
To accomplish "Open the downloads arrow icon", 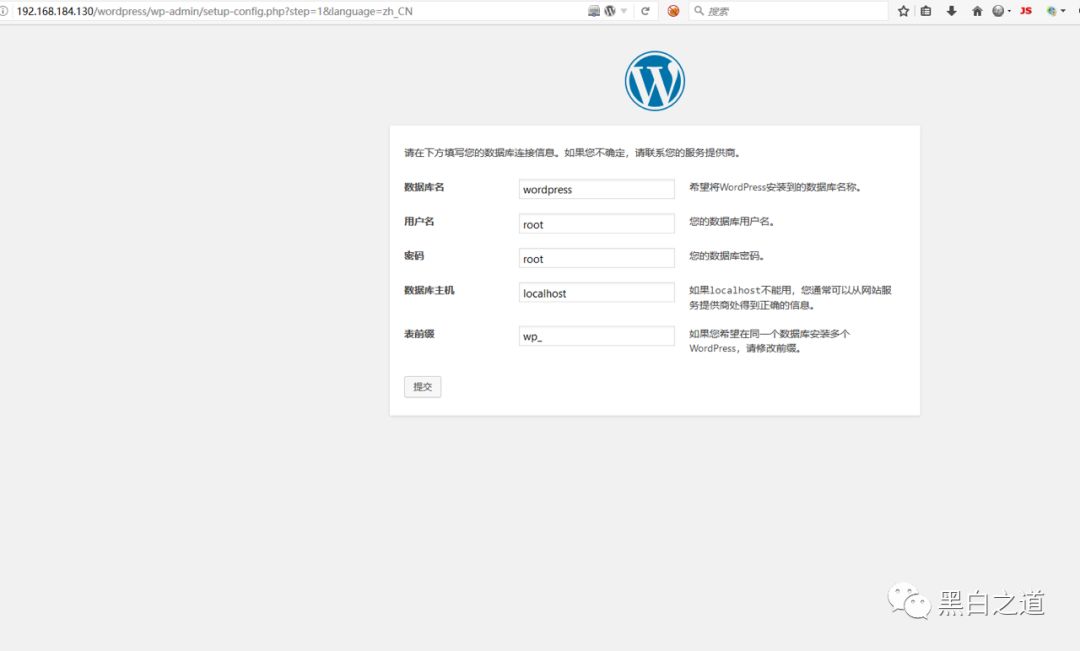I will pyautogui.click(x=951, y=11).
